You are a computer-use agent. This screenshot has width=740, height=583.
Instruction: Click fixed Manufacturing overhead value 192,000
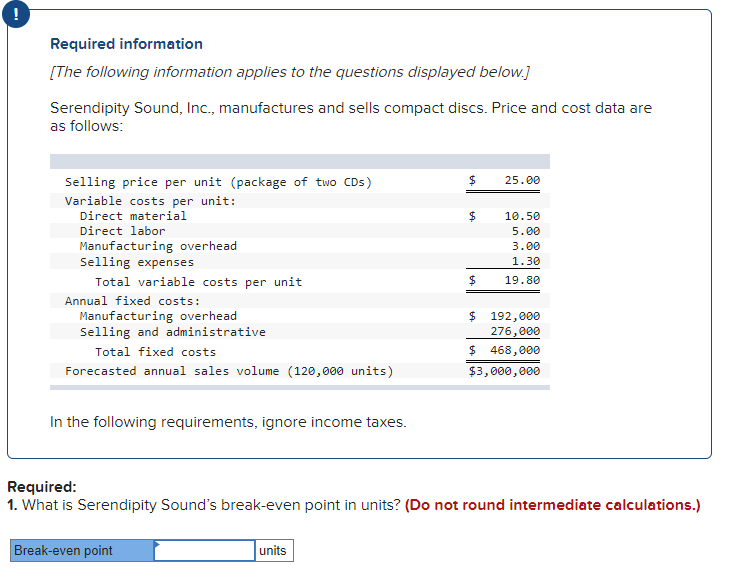point(515,316)
